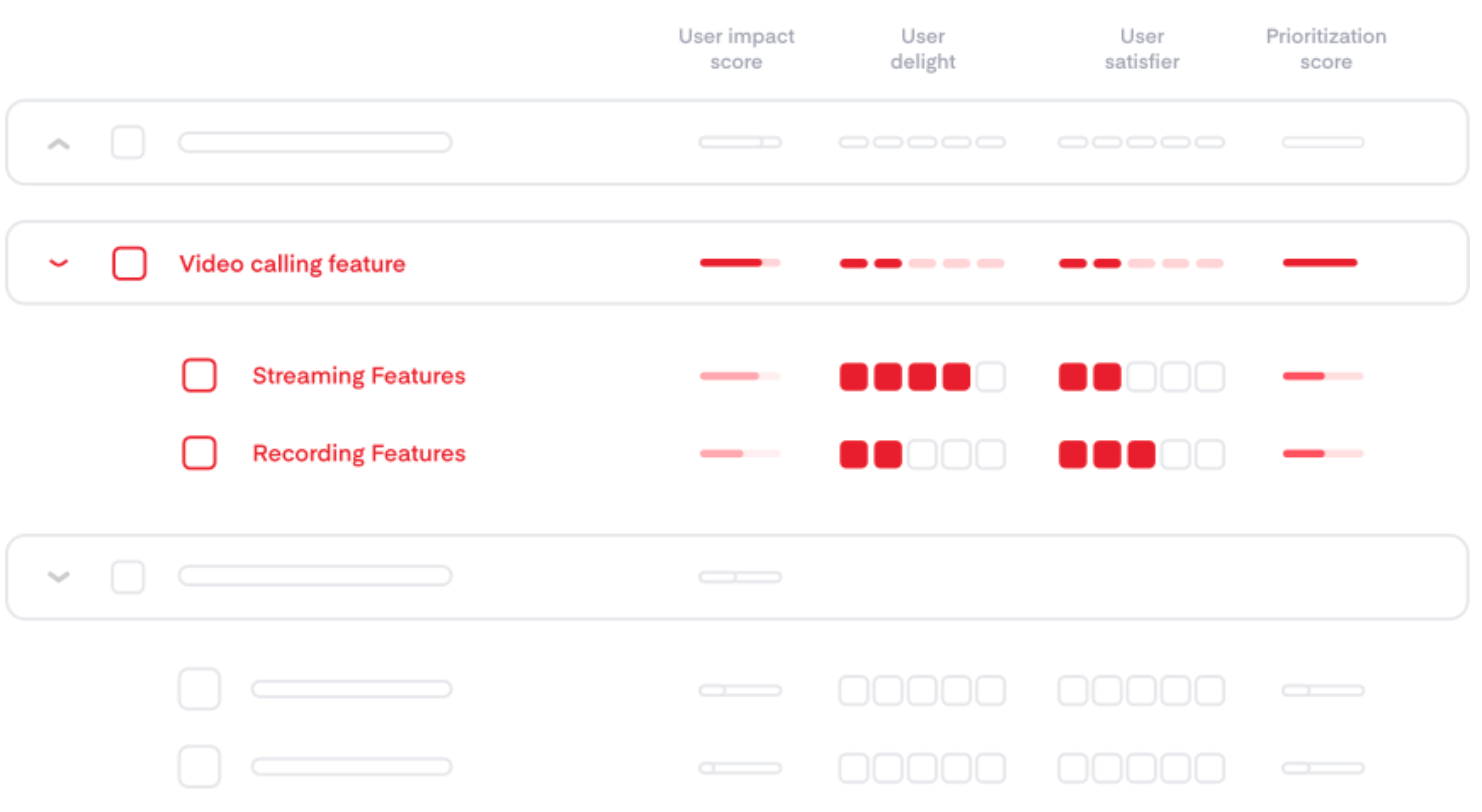Screen dimensions: 1482x812
Task: Set Recording Features user delight to three
Action: point(922,455)
